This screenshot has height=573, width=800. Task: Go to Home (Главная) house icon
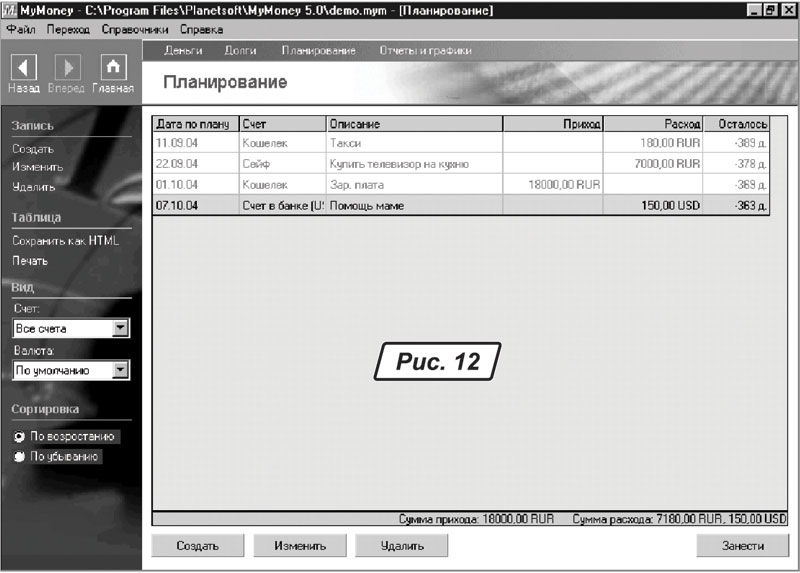(113, 68)
